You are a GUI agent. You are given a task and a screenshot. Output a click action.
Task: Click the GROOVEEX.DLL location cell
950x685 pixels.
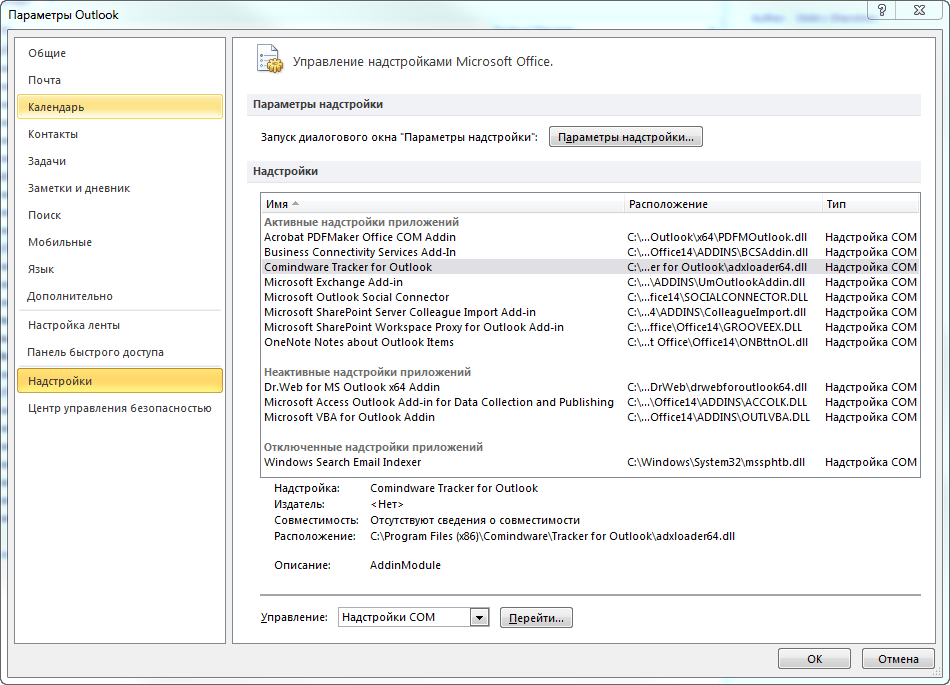(714, 327)
